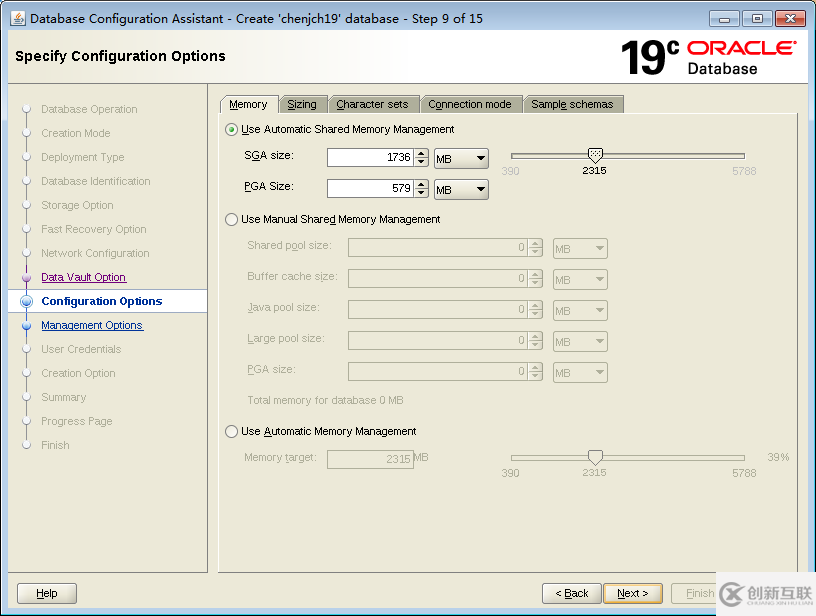Viewport: 816px width, 616px height.
Task: Click the Memory target slider thumb
Action: click(595, 457)
